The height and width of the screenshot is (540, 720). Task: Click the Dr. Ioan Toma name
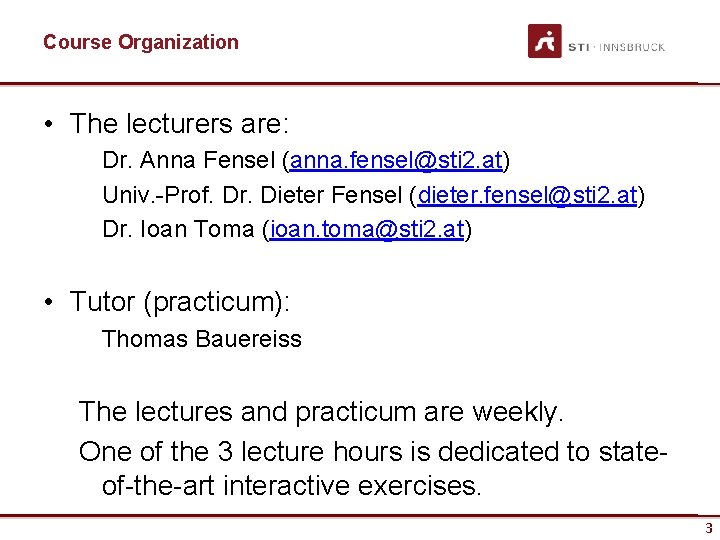tap(178, 229)
